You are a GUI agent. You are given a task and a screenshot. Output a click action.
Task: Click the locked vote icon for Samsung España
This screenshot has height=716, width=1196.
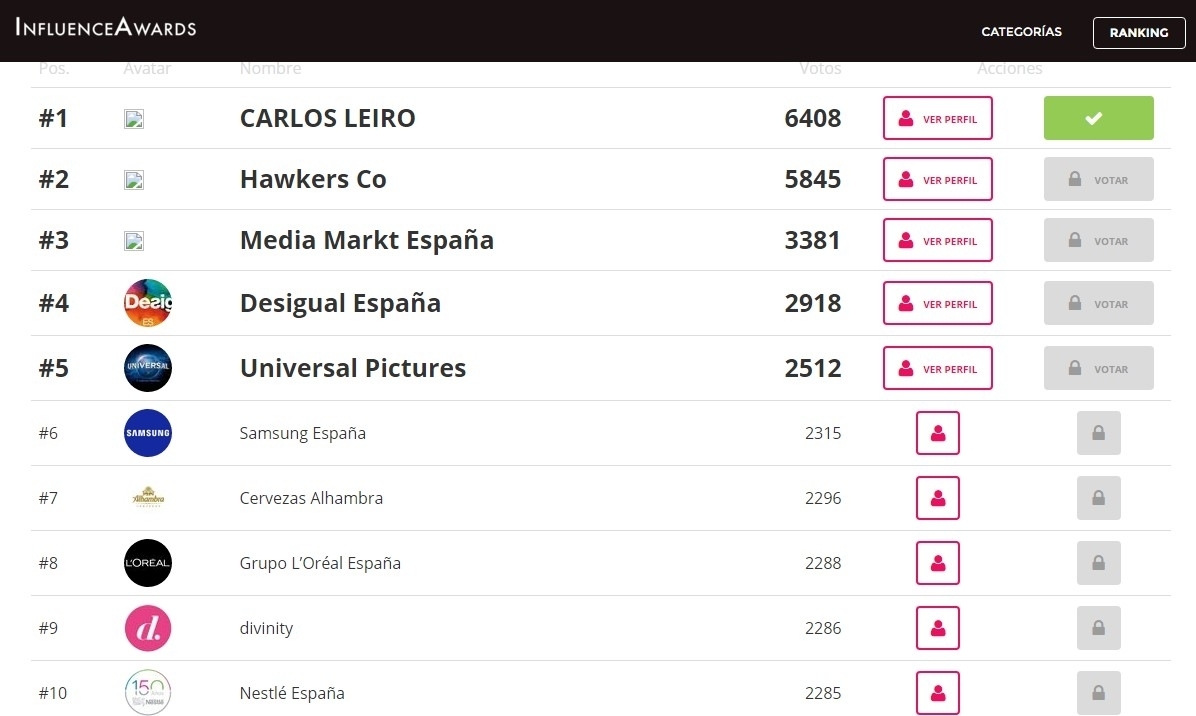(1098, 433)
